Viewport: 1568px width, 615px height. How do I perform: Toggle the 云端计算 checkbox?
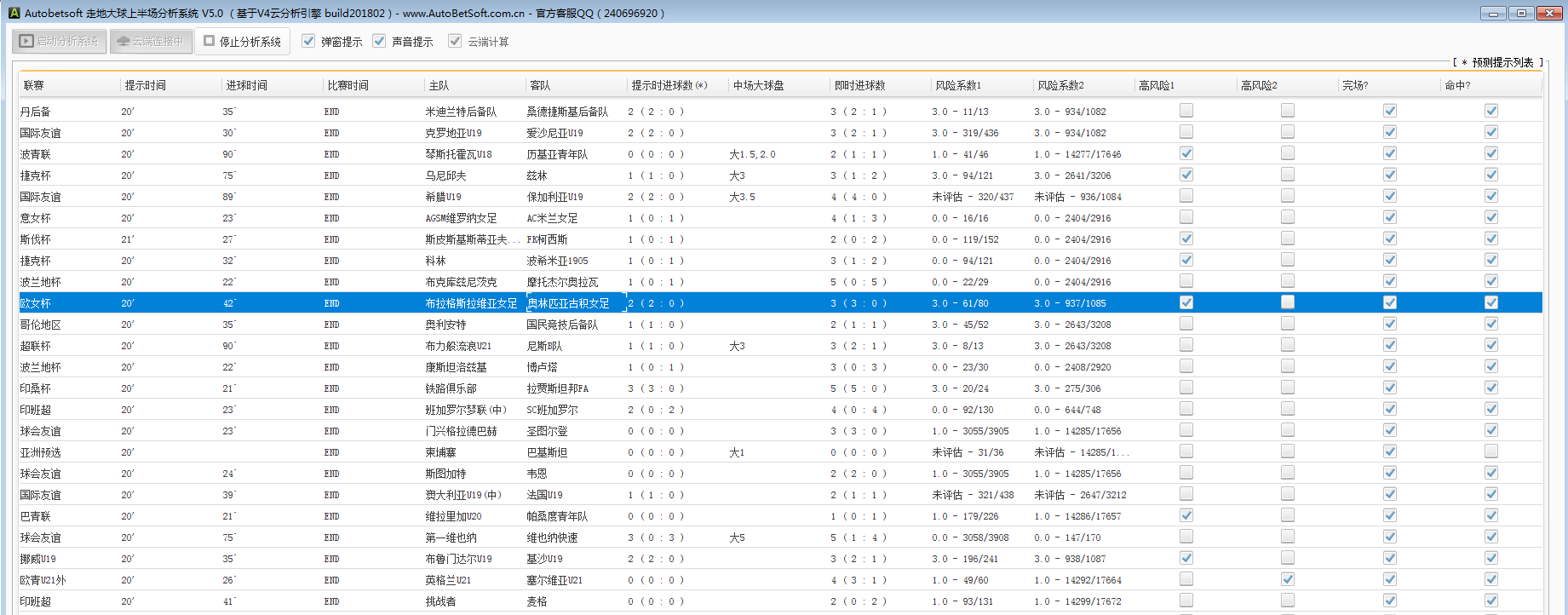(x=455, y=41)
